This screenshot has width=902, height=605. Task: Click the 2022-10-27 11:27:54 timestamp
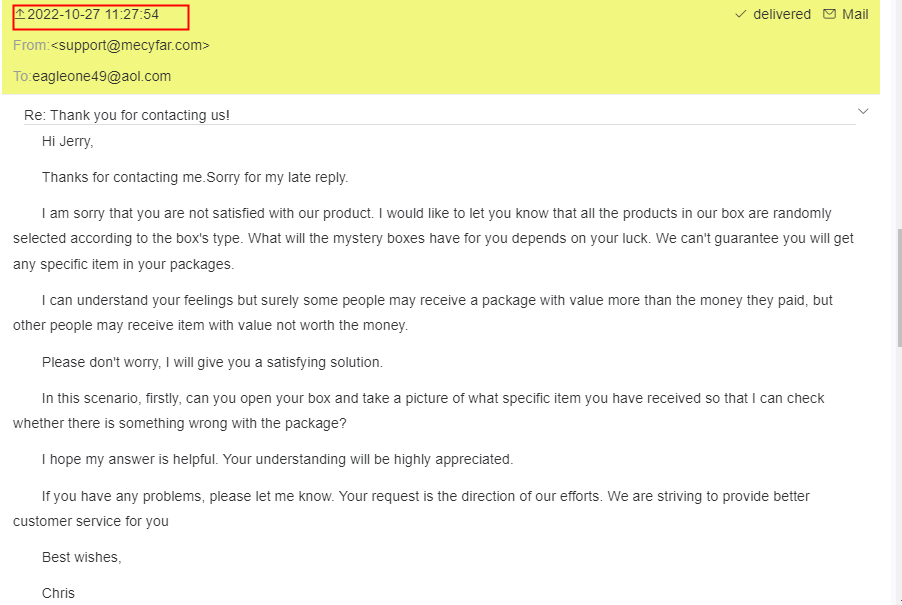[x=93, y=15]
